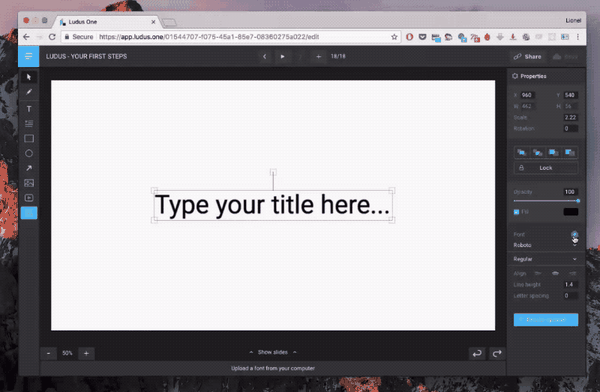The height and width of the screenshot is (392, 600).
Task: Click the undo button
Action: click(477, 354)
